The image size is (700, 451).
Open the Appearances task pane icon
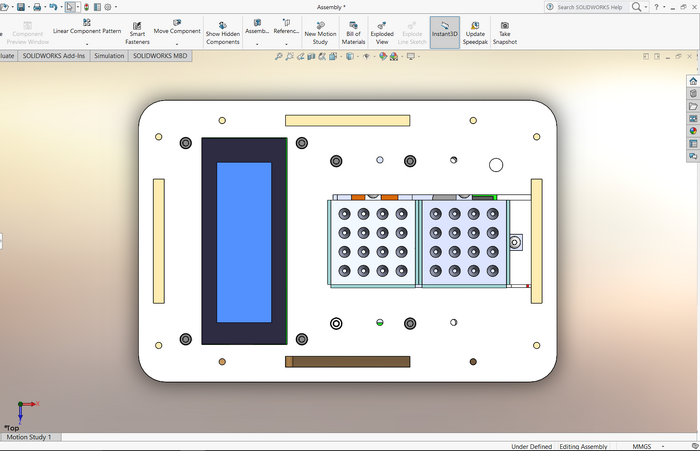[693, 131]
